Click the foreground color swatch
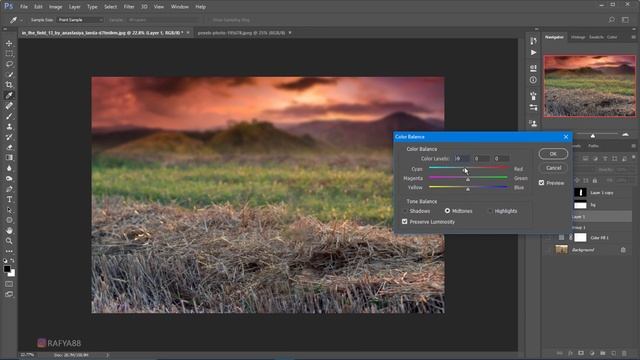Screen dimensions: 640x360 point(7,269)
